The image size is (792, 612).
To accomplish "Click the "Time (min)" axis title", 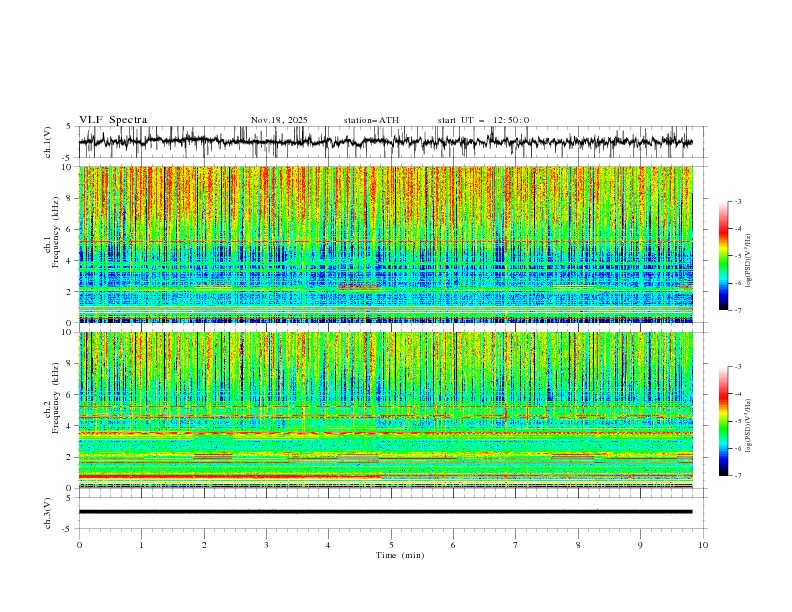I will (400, 555).
